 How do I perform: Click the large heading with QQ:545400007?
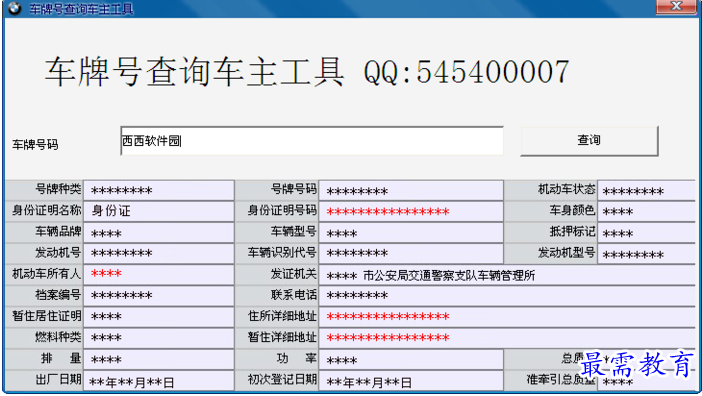coord(307,72)
